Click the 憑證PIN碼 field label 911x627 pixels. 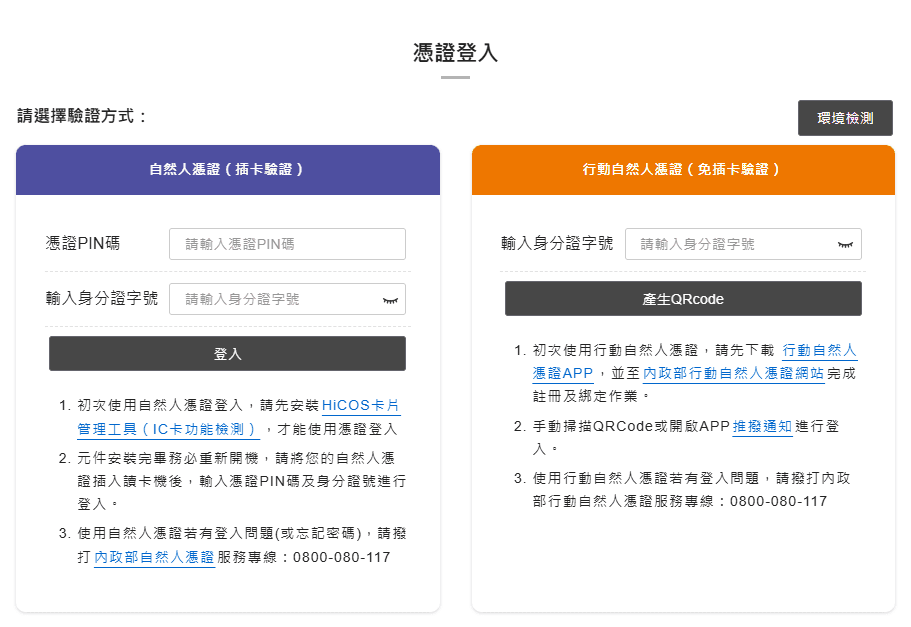[83, 243]
